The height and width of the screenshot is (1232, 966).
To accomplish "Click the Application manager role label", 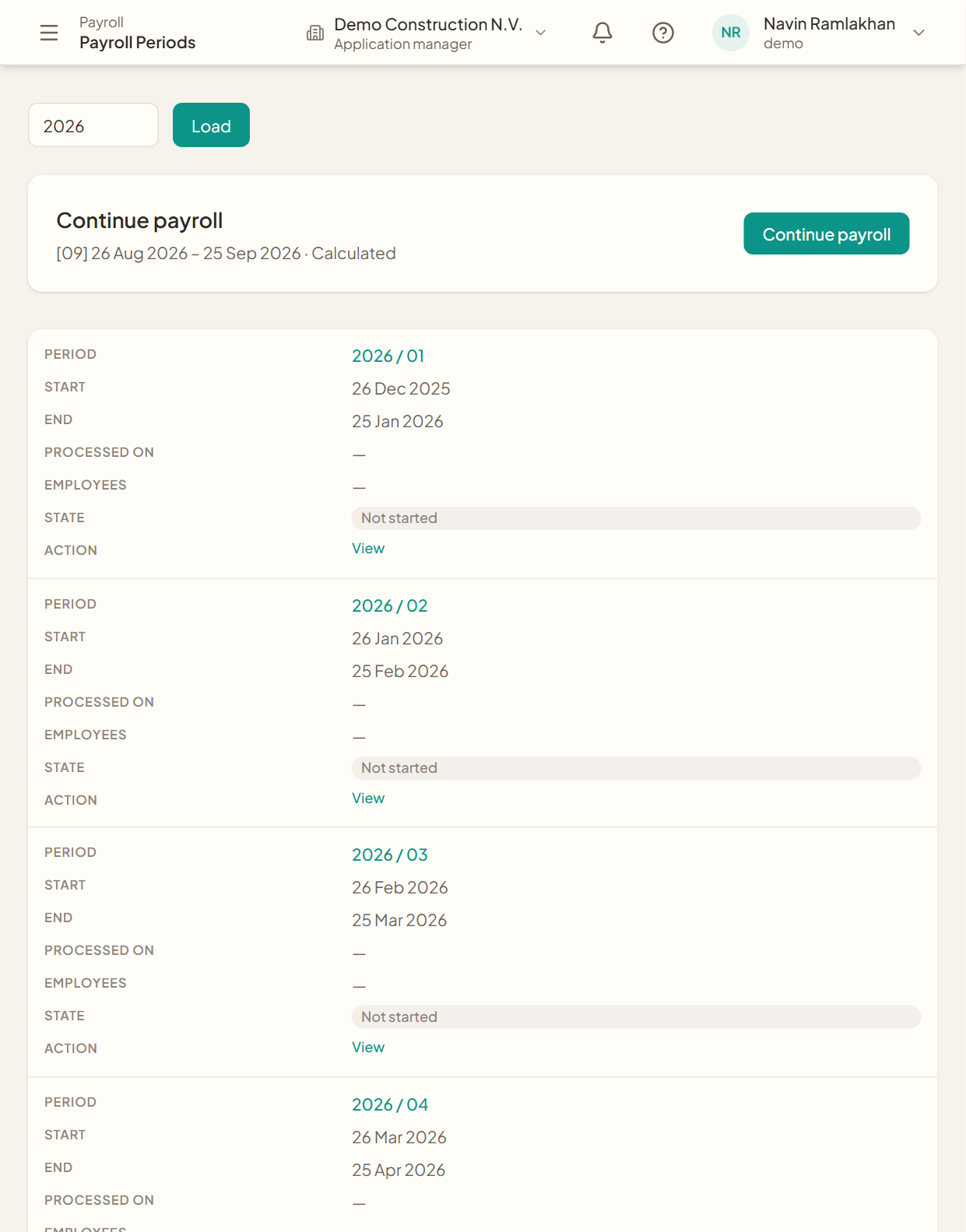I will click(403, 44).
